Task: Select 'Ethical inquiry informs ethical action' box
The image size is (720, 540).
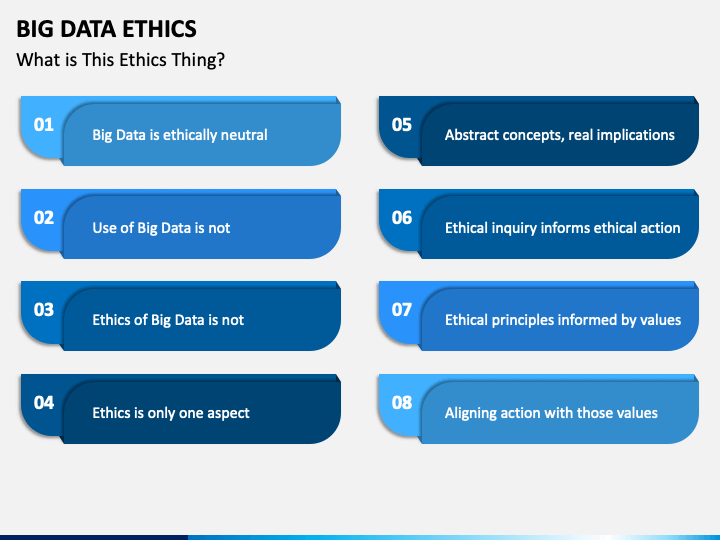Action: (x=560, y=227)
